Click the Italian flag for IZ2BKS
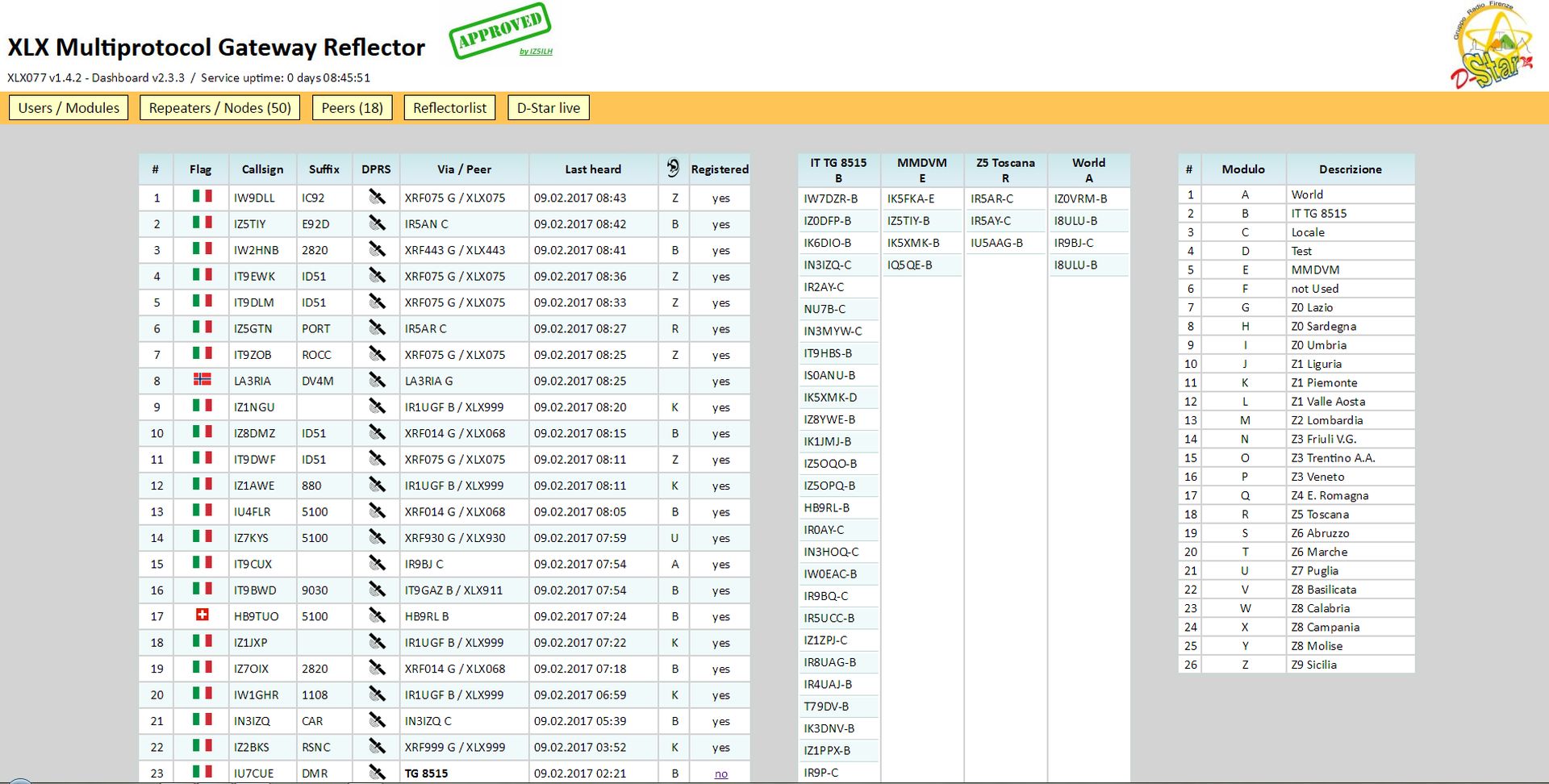Image resolution: width=1549 pixels, height=784 pixels. (202, 745)
